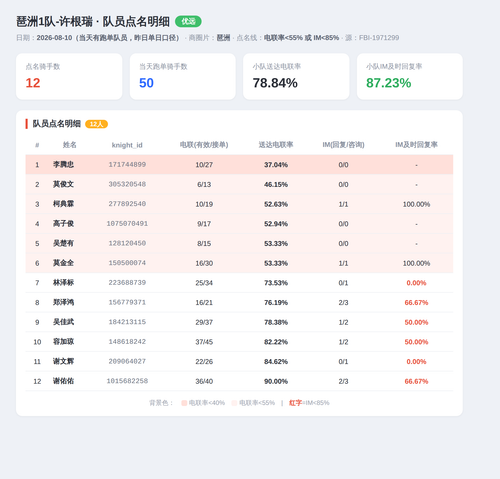Select knight ID 184213115
The width and height of the screenshot is (500, 479).
[x=127, y=322]
